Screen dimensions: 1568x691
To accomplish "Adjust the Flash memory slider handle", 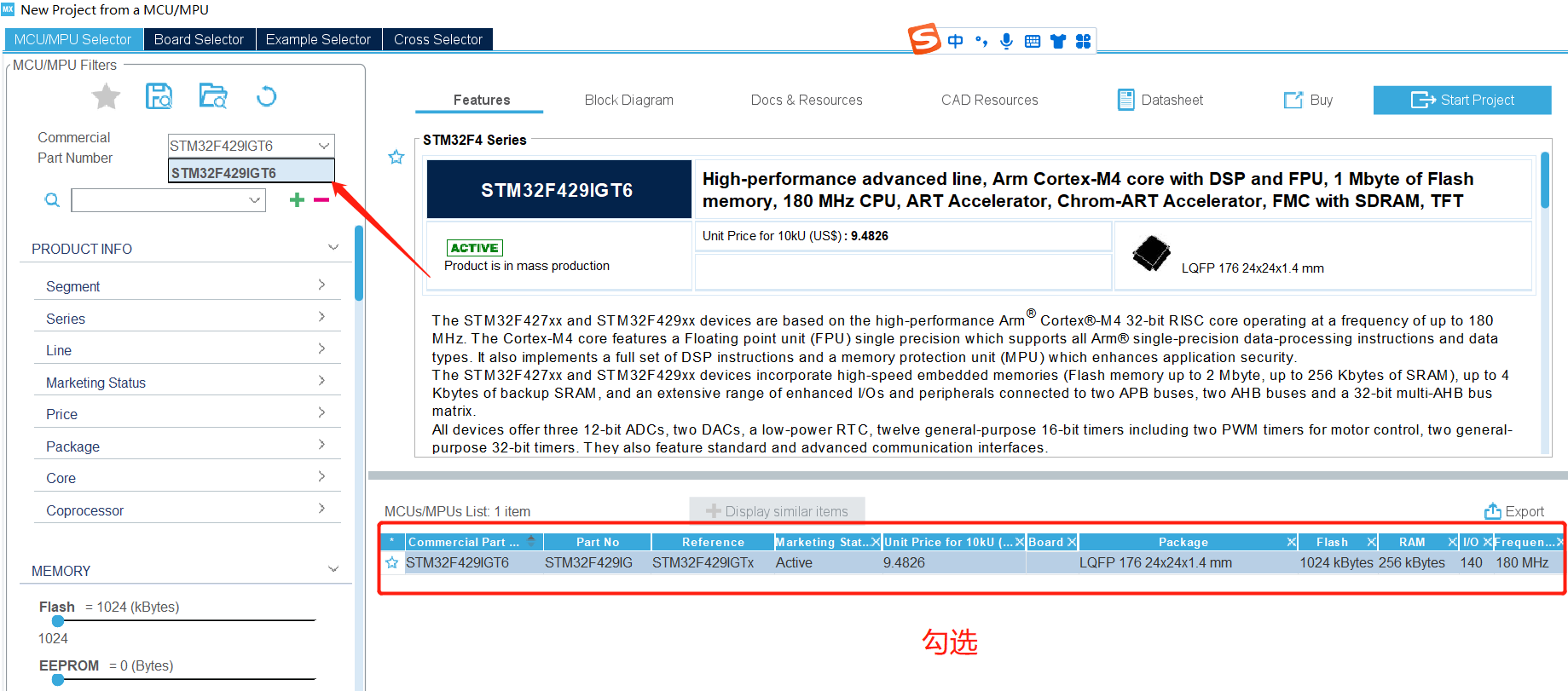I will 58,621.
